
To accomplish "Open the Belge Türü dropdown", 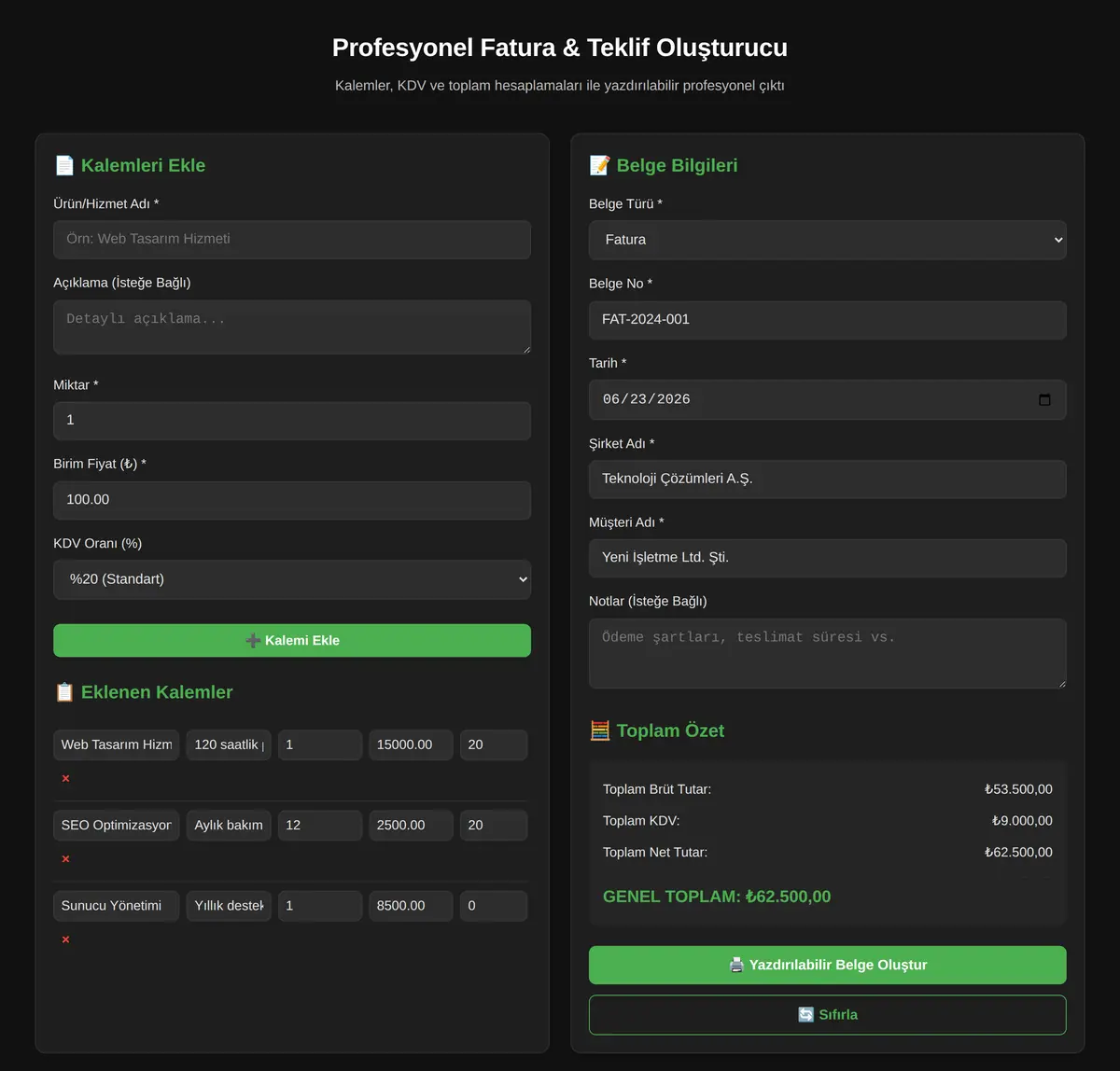I will click(x=827, y=240).
